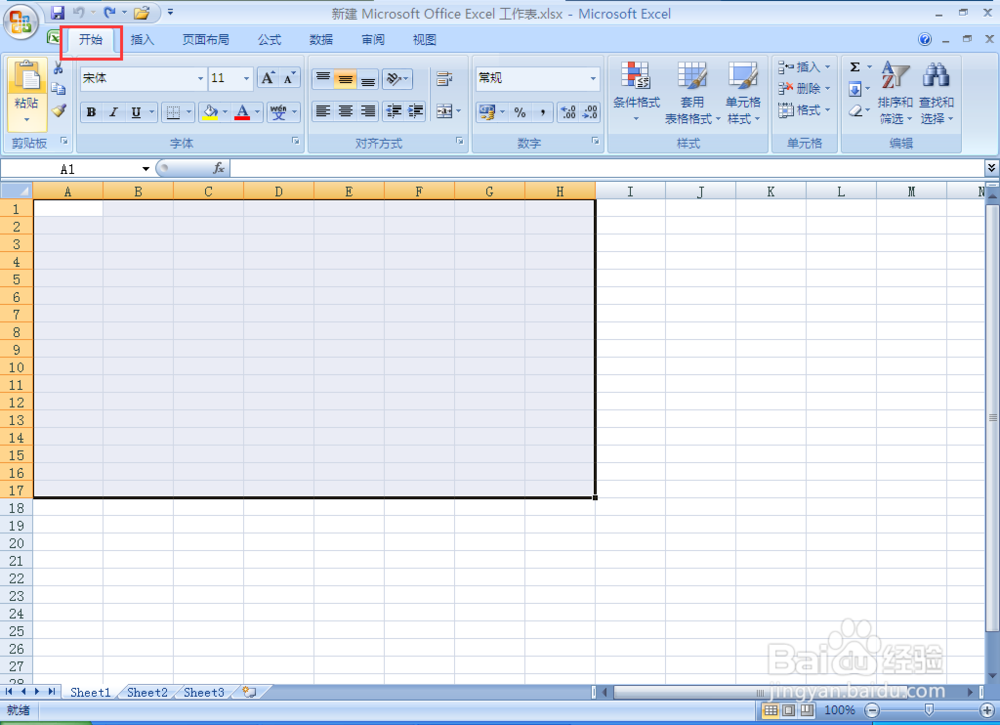The width and height of the screenshot is (1000, 725).
Task: Open the Alignment dialog launcher
Action: tap(460, 141)
